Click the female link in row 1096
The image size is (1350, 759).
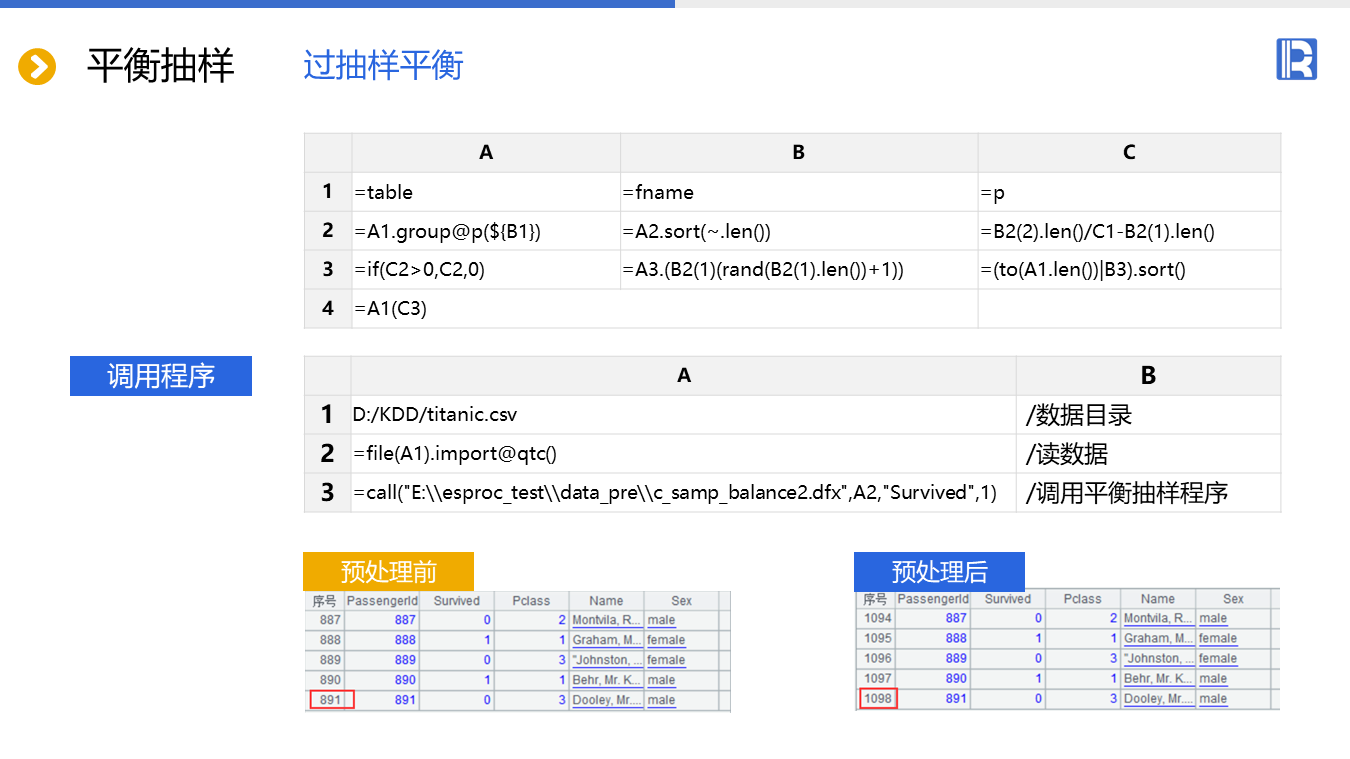(1218, 659)
